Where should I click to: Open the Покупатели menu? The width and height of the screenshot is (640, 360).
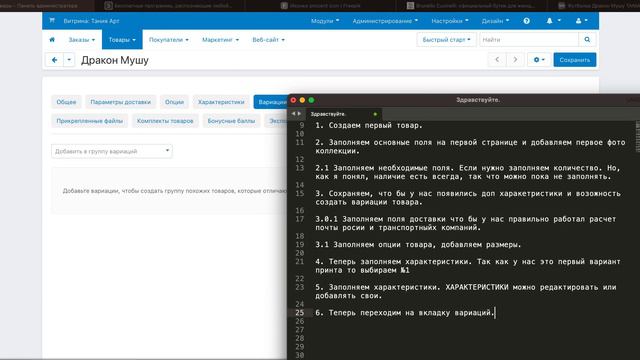pos(169,40)
